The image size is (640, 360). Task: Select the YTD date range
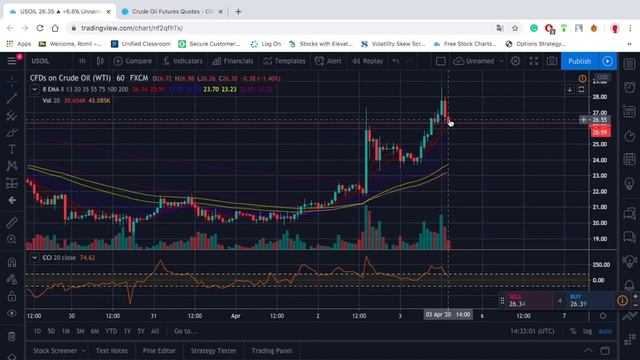tap(111, 331)
